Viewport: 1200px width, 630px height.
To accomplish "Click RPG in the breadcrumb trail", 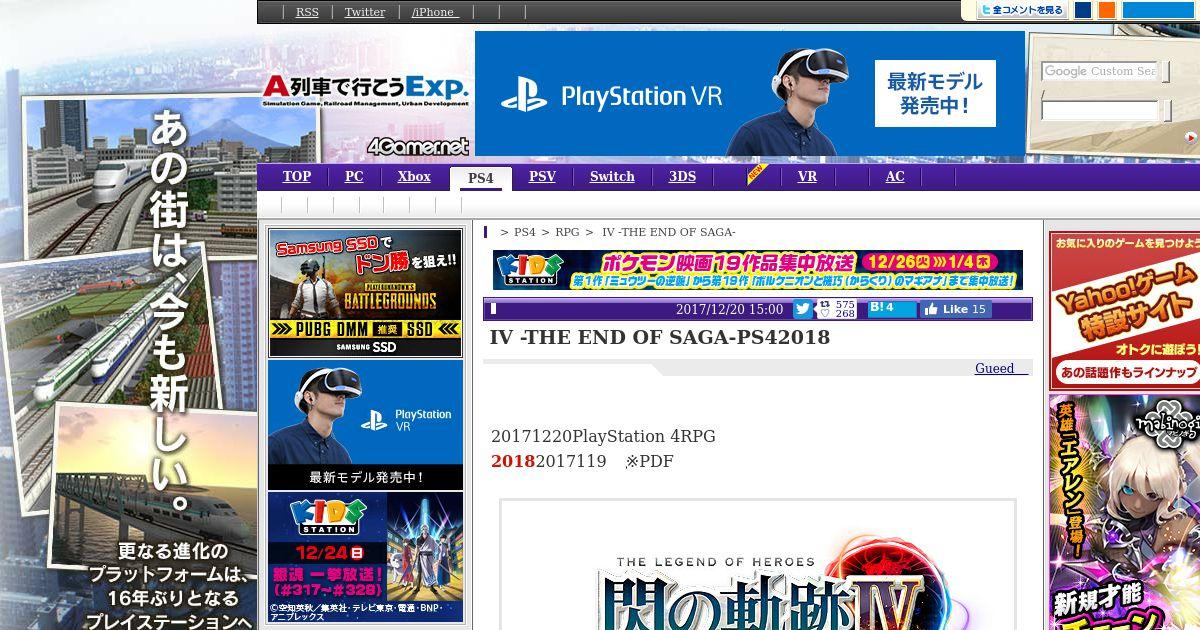I will (x=567, y=232).
